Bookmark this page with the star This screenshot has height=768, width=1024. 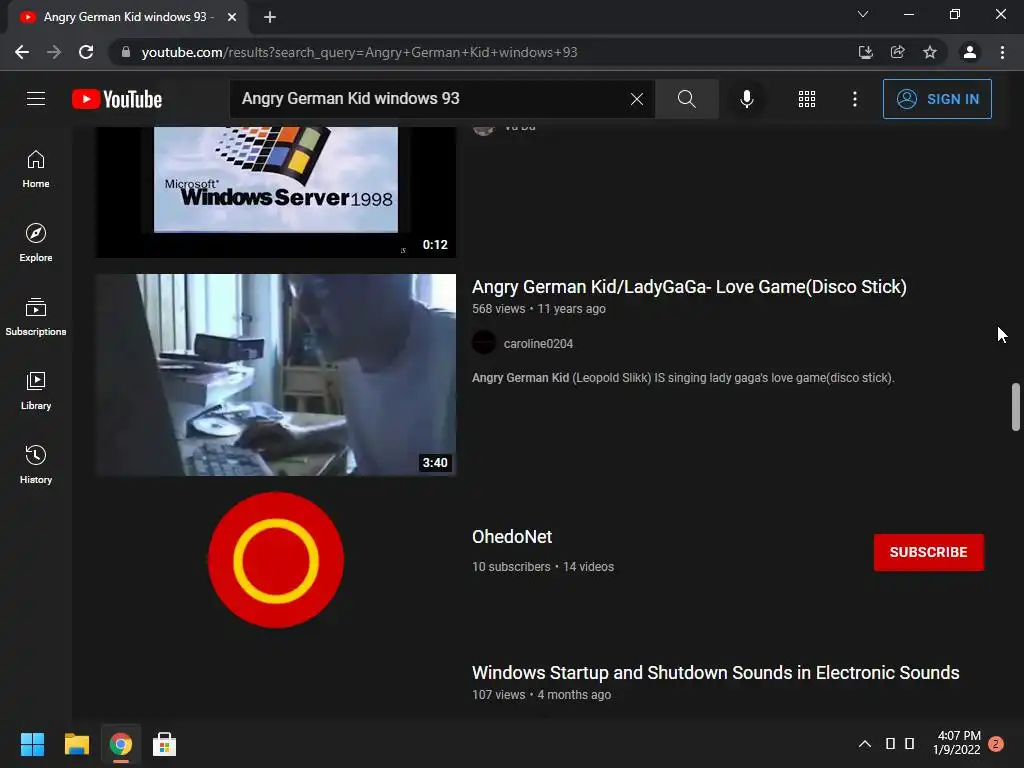pos(930,52)
